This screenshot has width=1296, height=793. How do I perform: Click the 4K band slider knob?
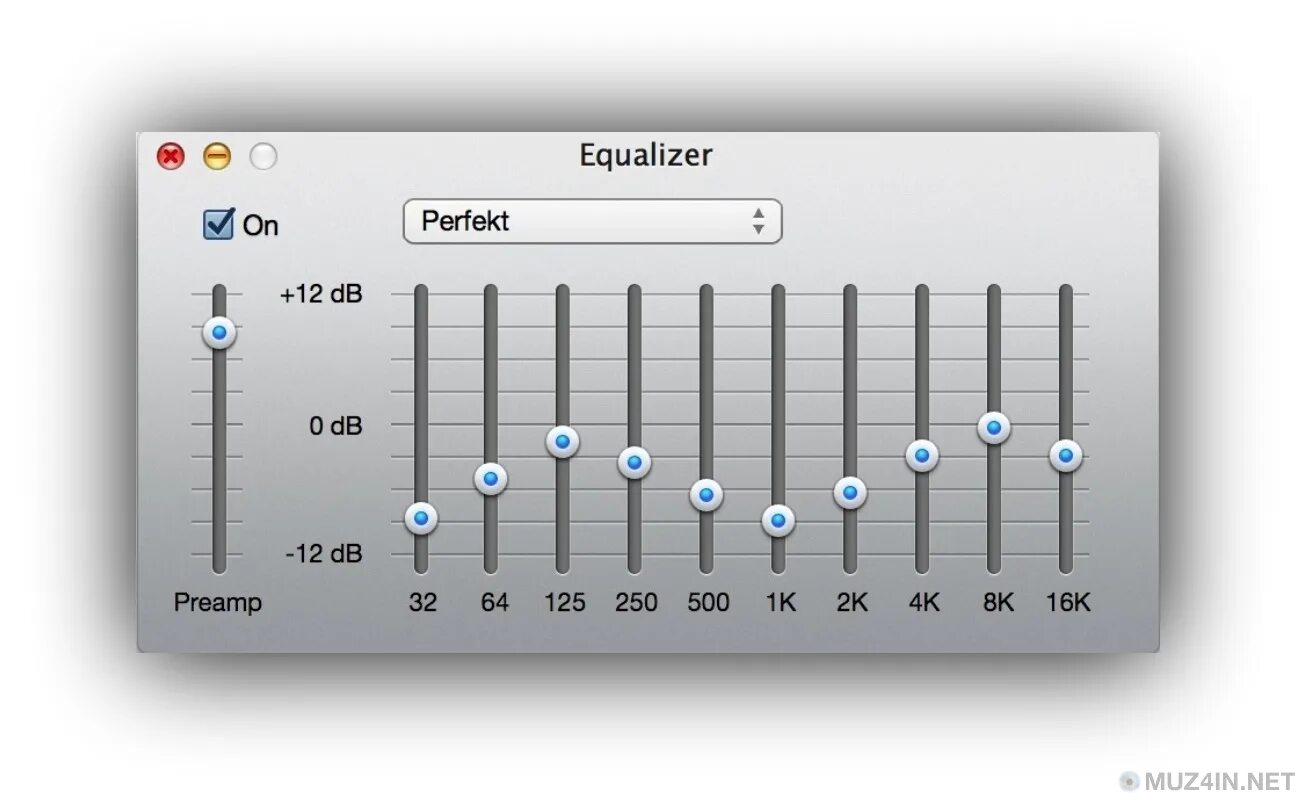coord(922,456)
